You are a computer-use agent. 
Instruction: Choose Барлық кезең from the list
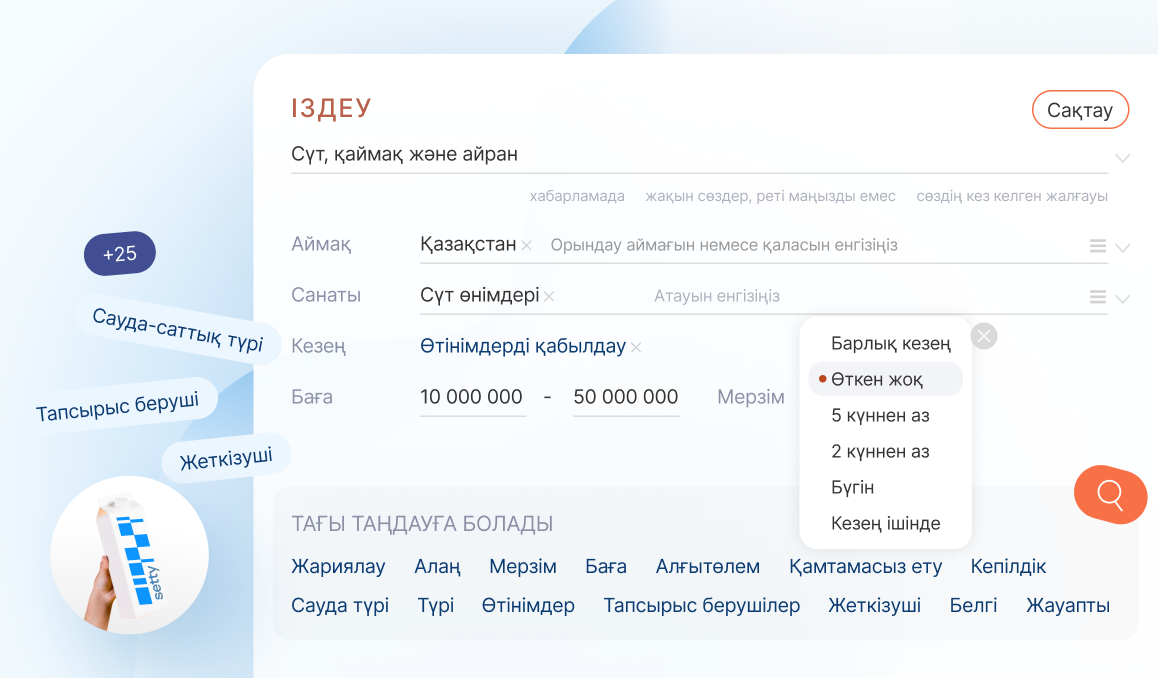coord(890,343)
